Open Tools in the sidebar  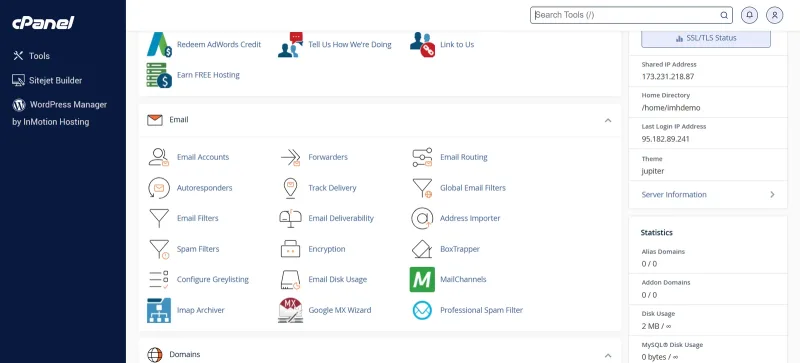click(x=31, y=56)
